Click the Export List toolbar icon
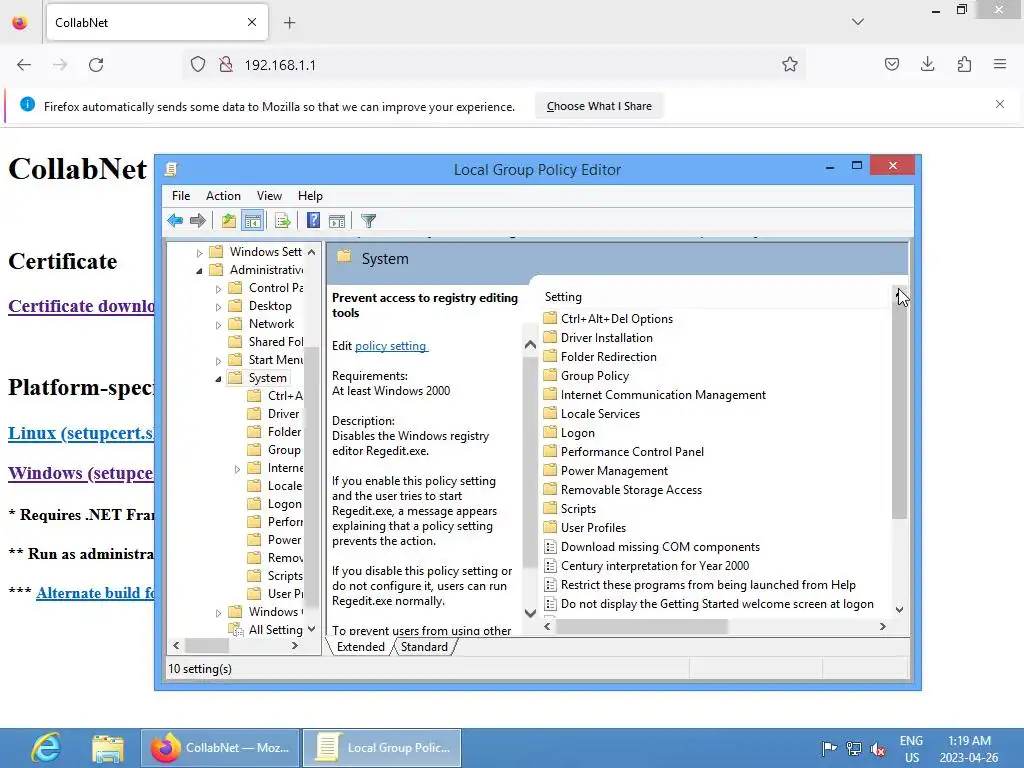Image resolution: width=1024 pixels, height=768 pixels. click(x=282, y=221)
